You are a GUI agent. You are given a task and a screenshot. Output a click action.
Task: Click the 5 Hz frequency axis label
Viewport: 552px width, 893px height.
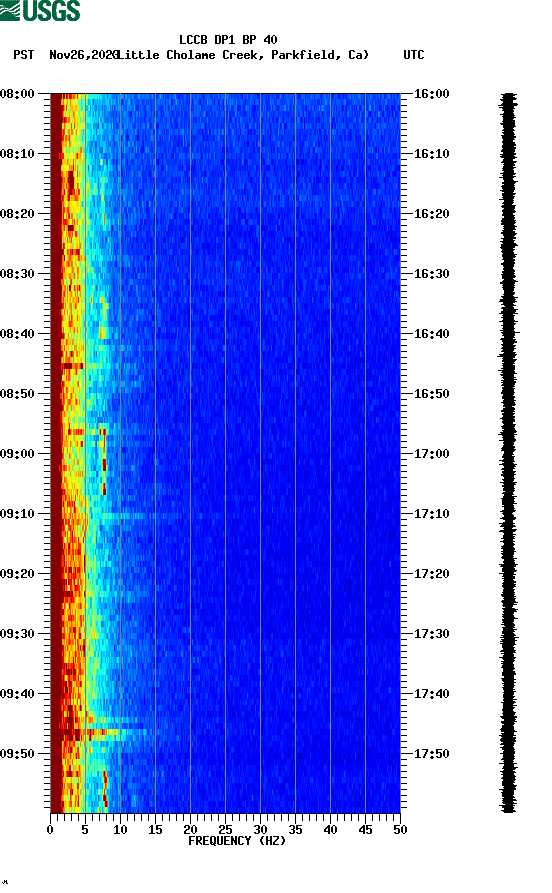coord(85,830)
